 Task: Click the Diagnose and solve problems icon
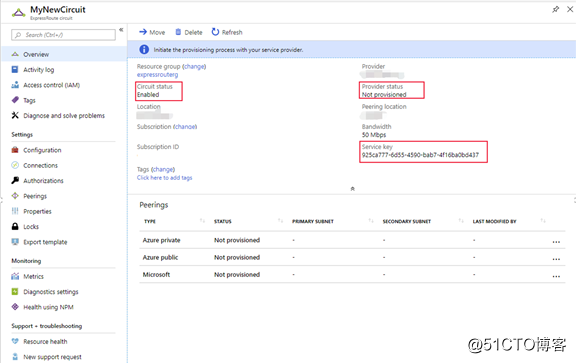[x=15, y=115]
